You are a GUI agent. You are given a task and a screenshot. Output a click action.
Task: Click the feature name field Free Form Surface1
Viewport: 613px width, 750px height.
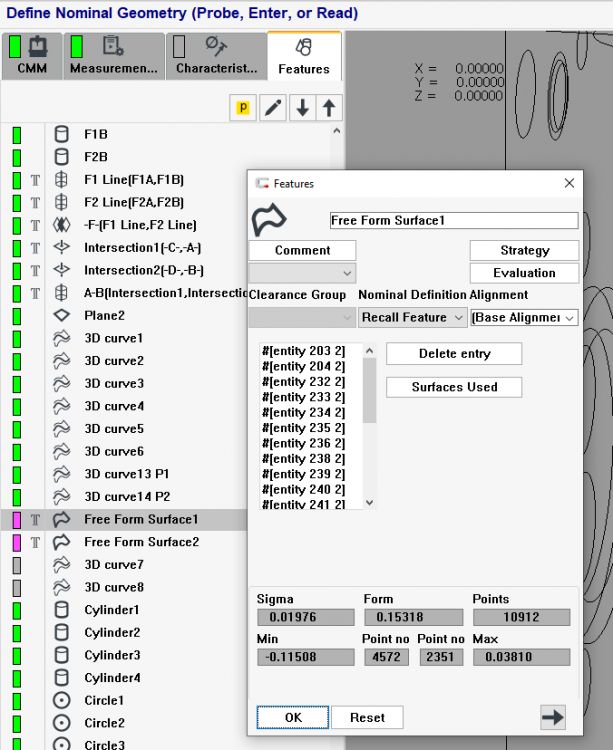point(453,221)
